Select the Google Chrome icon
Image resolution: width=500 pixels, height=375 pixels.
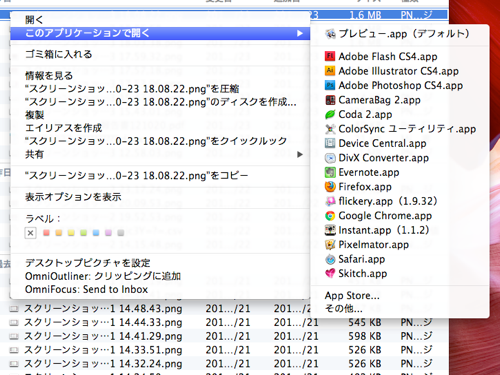click(x=330, y=216)
